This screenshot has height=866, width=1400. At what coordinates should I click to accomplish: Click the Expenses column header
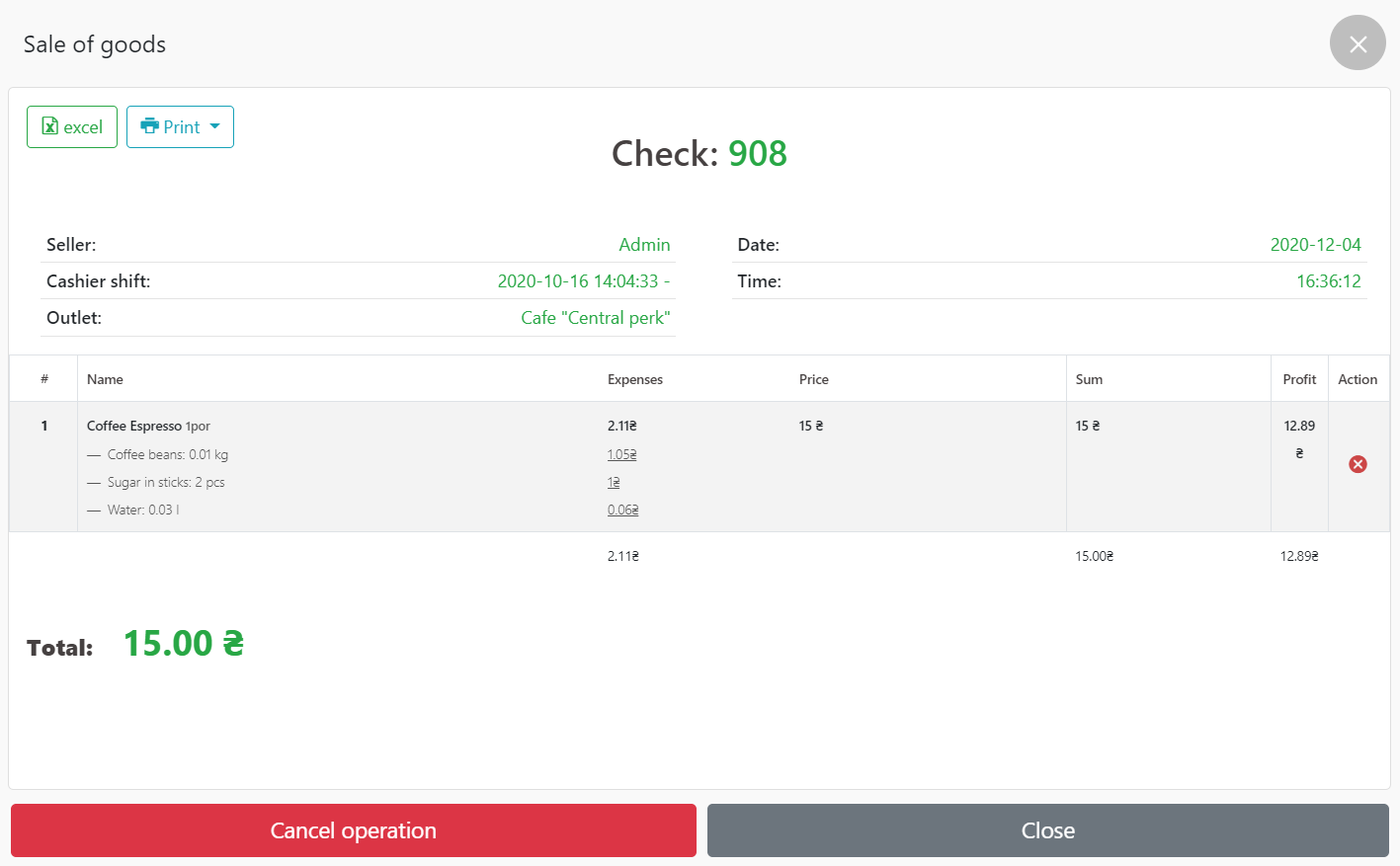click(634, 379)
